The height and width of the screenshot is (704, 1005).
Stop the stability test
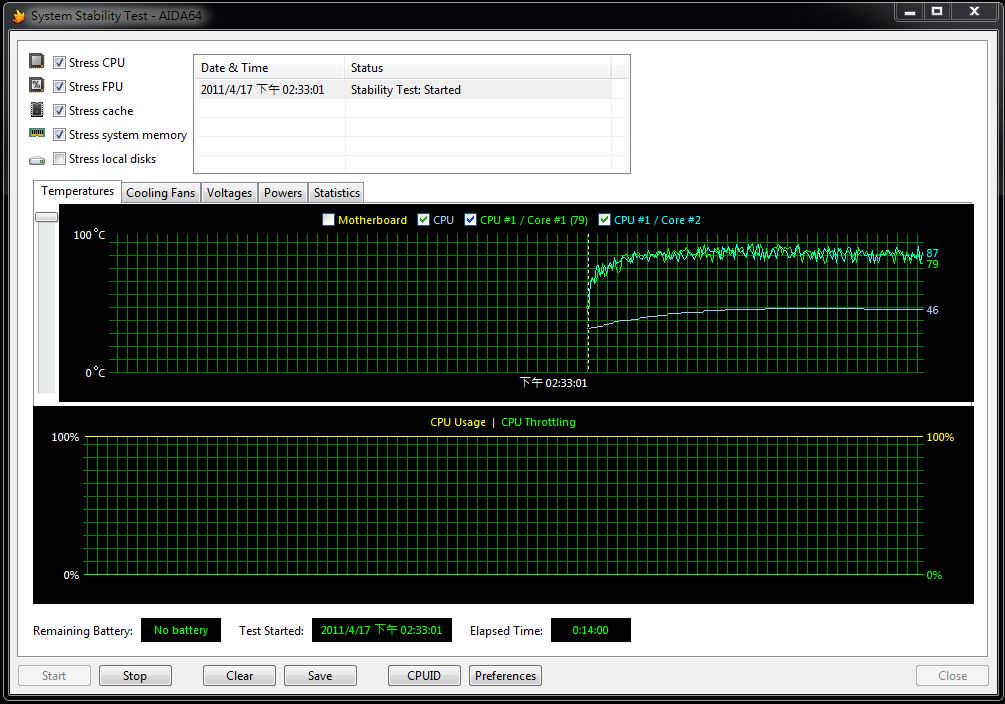[x=135, y=676]
